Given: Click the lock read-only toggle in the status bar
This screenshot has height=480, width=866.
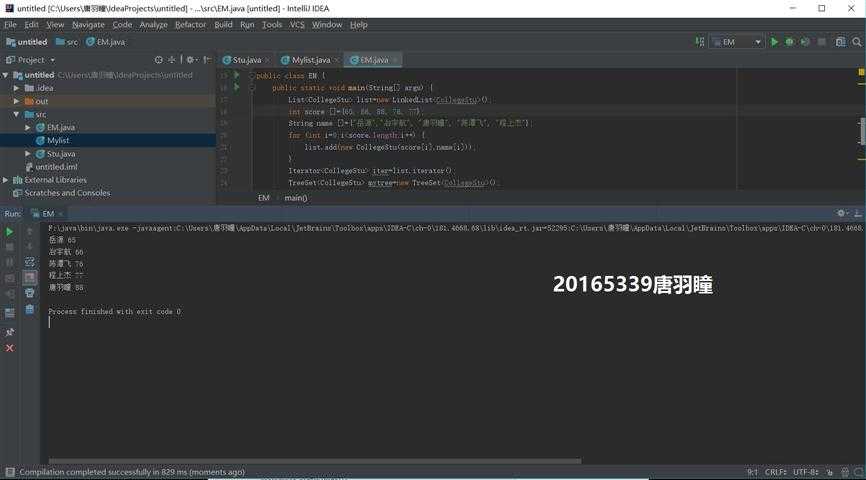Looking at the screenshot, I should coord(830,472).
